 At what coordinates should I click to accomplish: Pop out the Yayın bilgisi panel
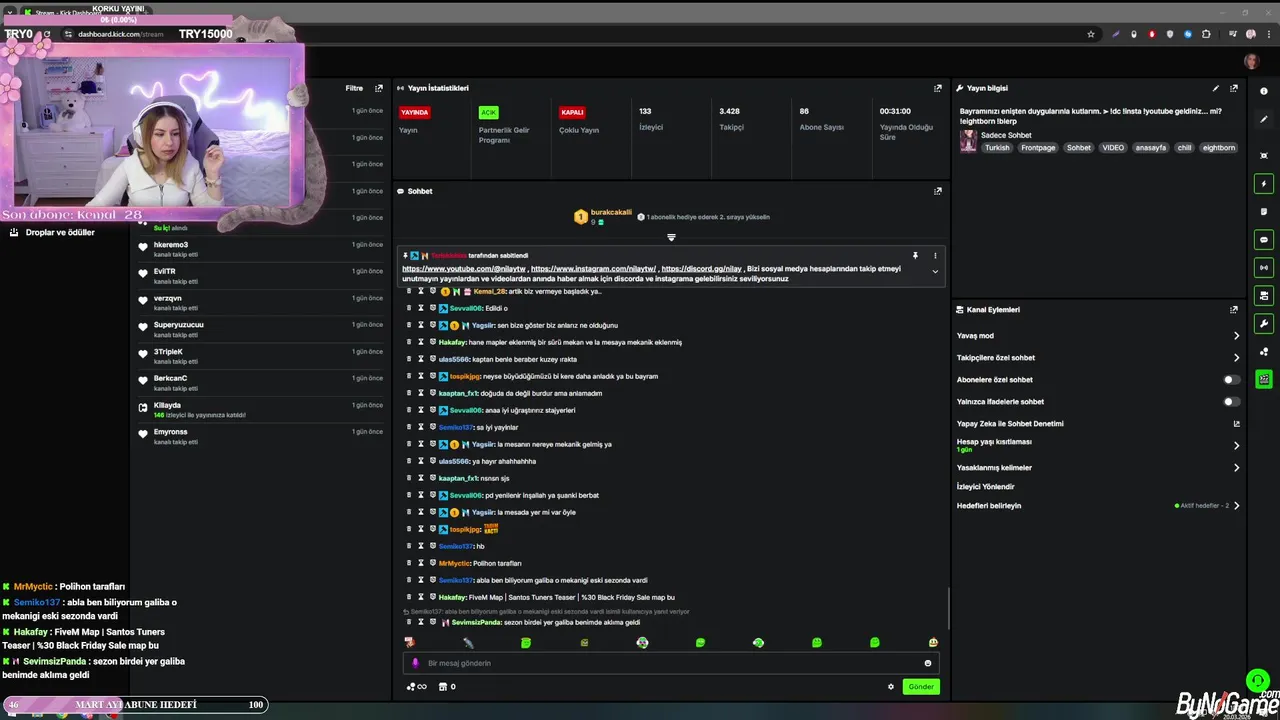1233,88
